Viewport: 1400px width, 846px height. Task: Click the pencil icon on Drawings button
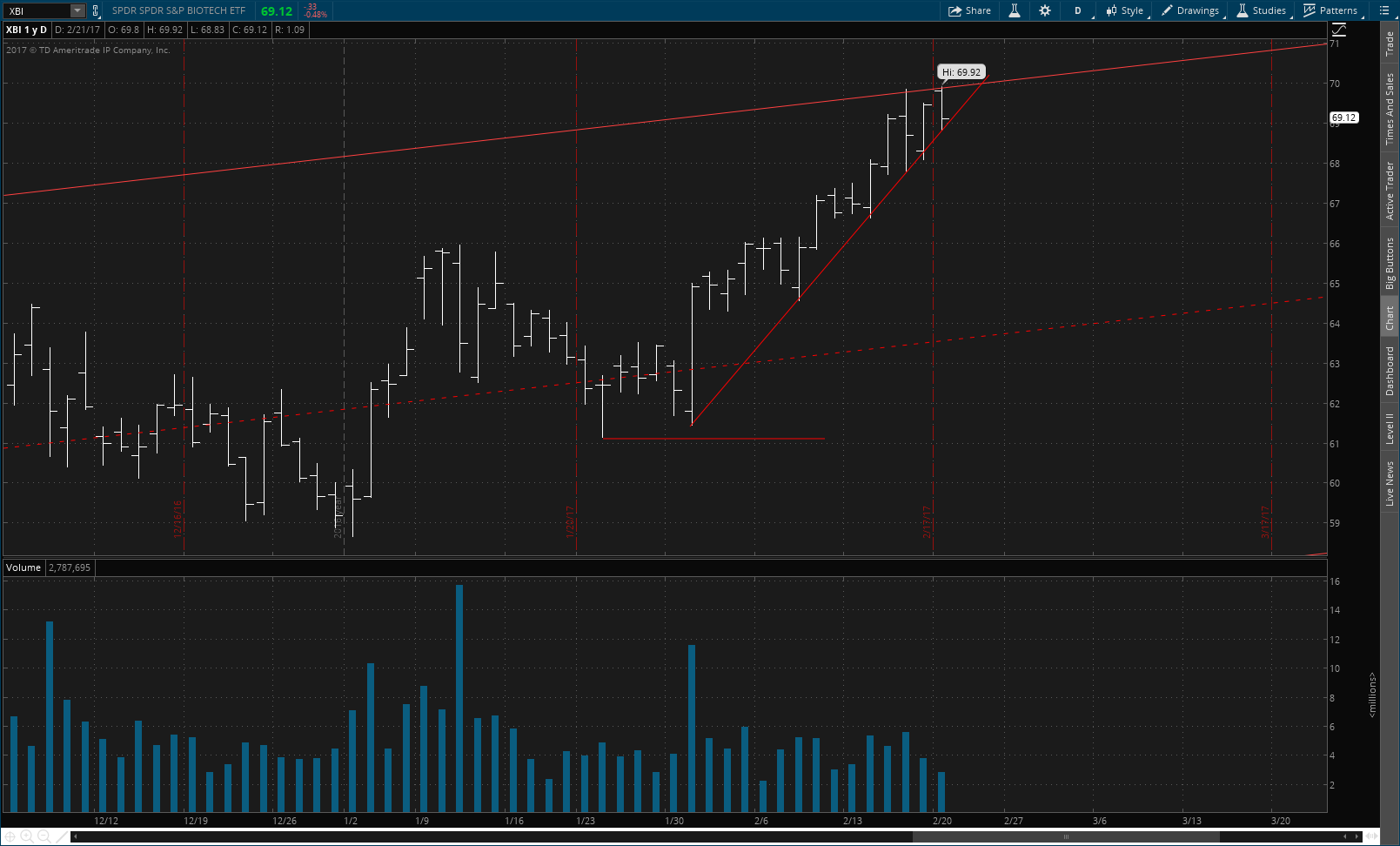[1167, 10]
